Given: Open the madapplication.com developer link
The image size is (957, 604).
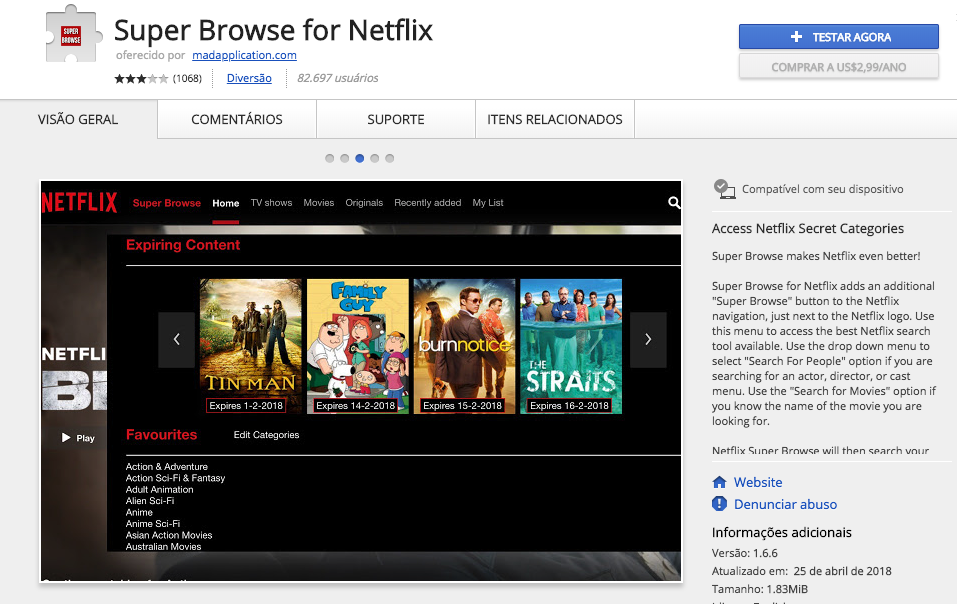Looking at the screenshot, I should point(244,55).
